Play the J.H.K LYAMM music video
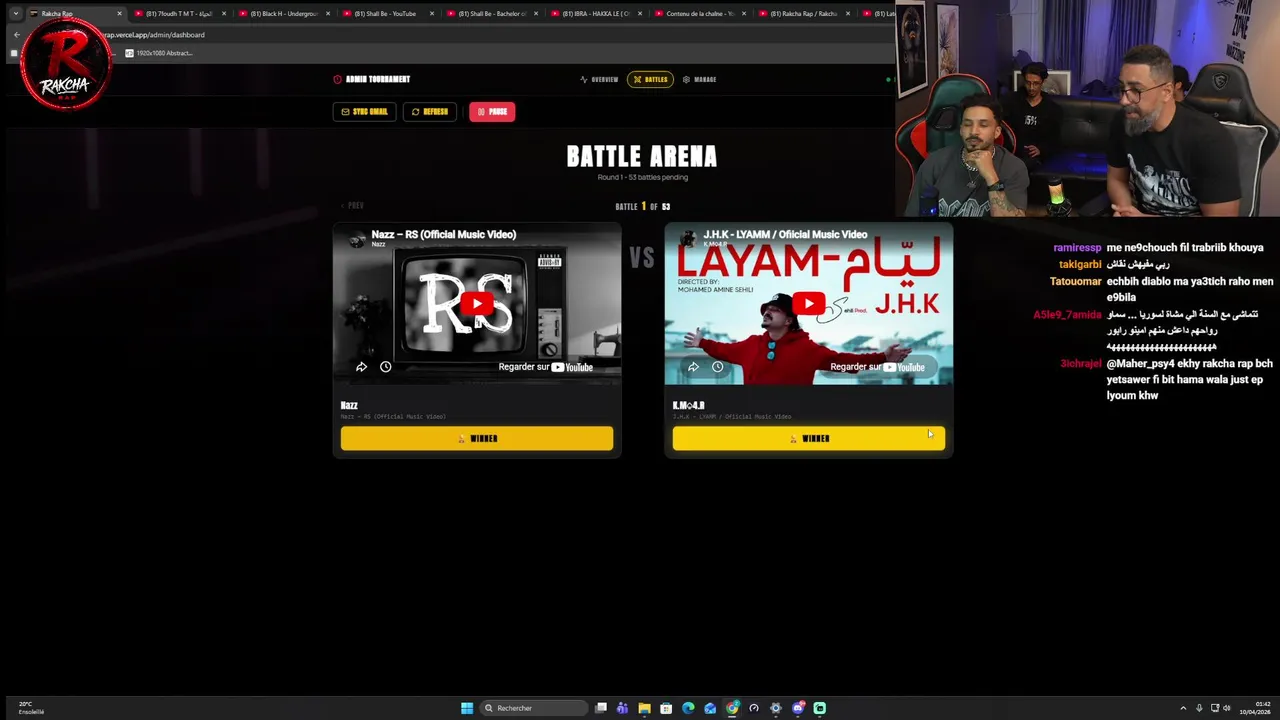 tap(809, 304)
